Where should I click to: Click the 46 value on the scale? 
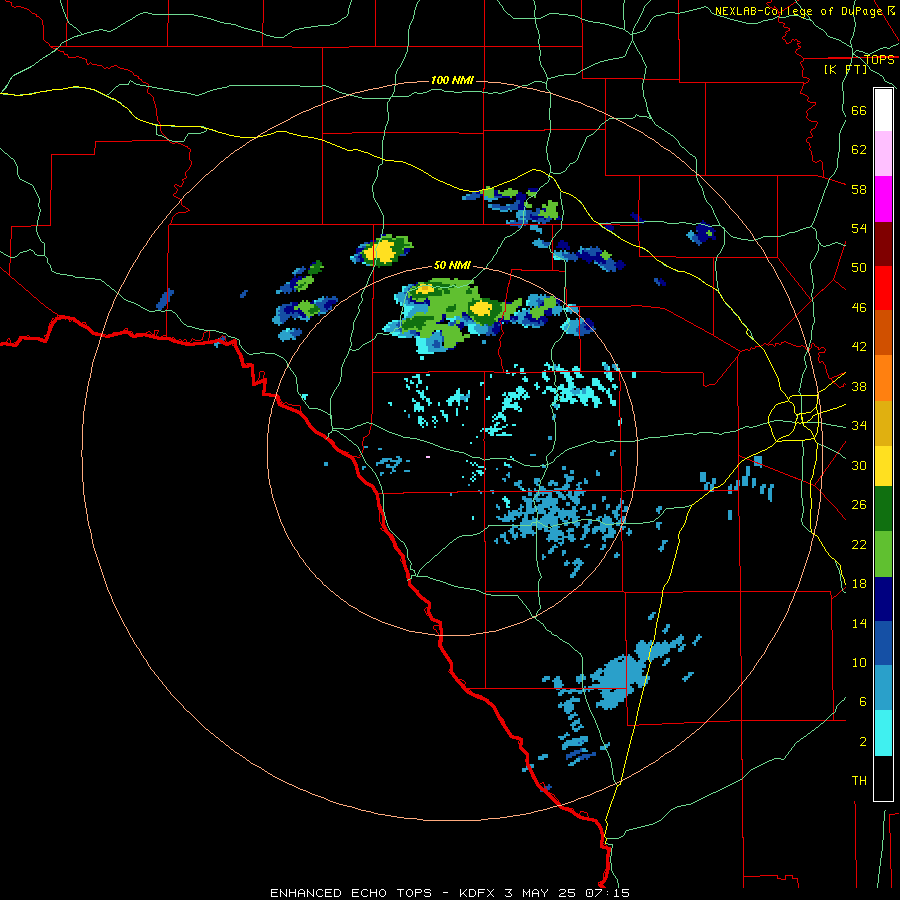(x=859, y=307)
